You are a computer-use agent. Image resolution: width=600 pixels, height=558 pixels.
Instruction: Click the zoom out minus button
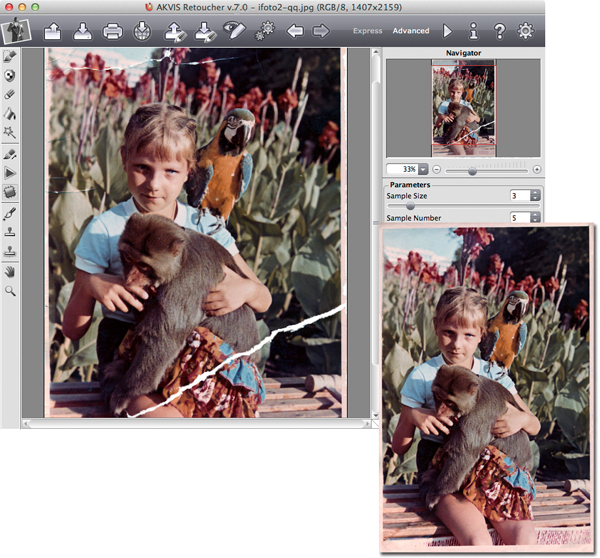coord(436,170)
